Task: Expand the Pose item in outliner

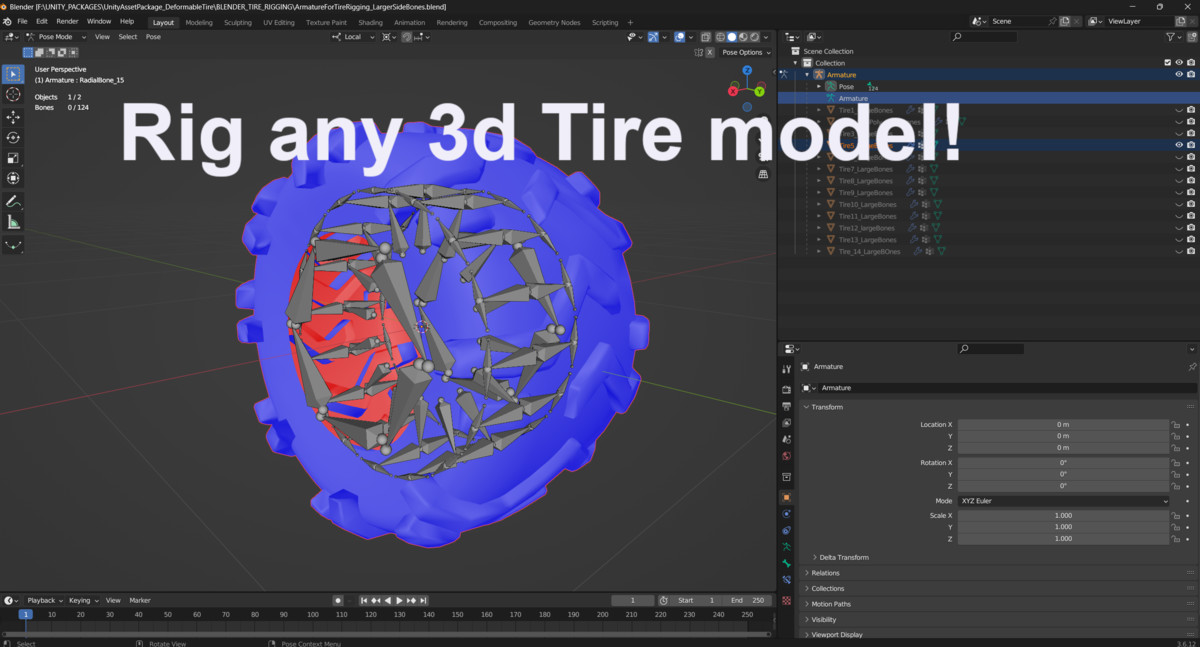Action: click(x=819, y=86)
